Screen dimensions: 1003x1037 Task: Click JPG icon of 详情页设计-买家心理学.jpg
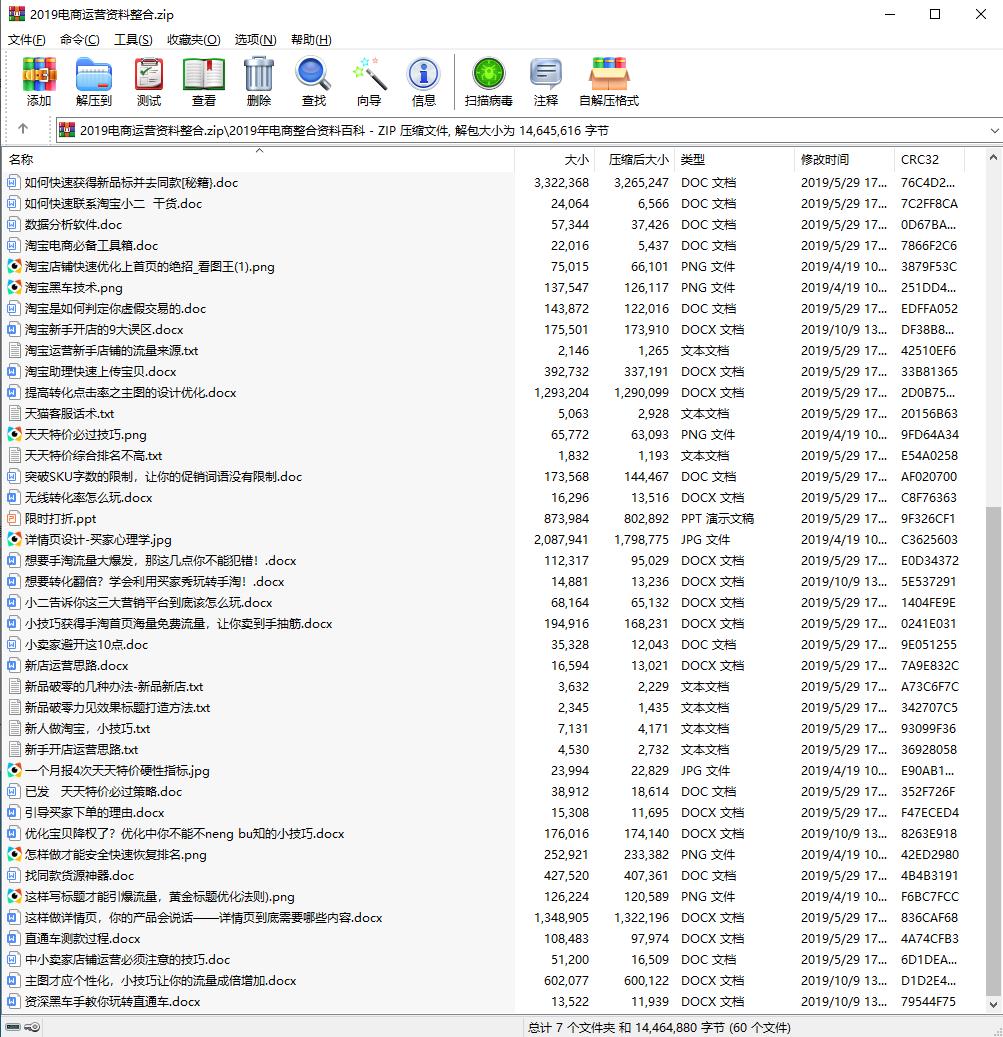(14, 540)
